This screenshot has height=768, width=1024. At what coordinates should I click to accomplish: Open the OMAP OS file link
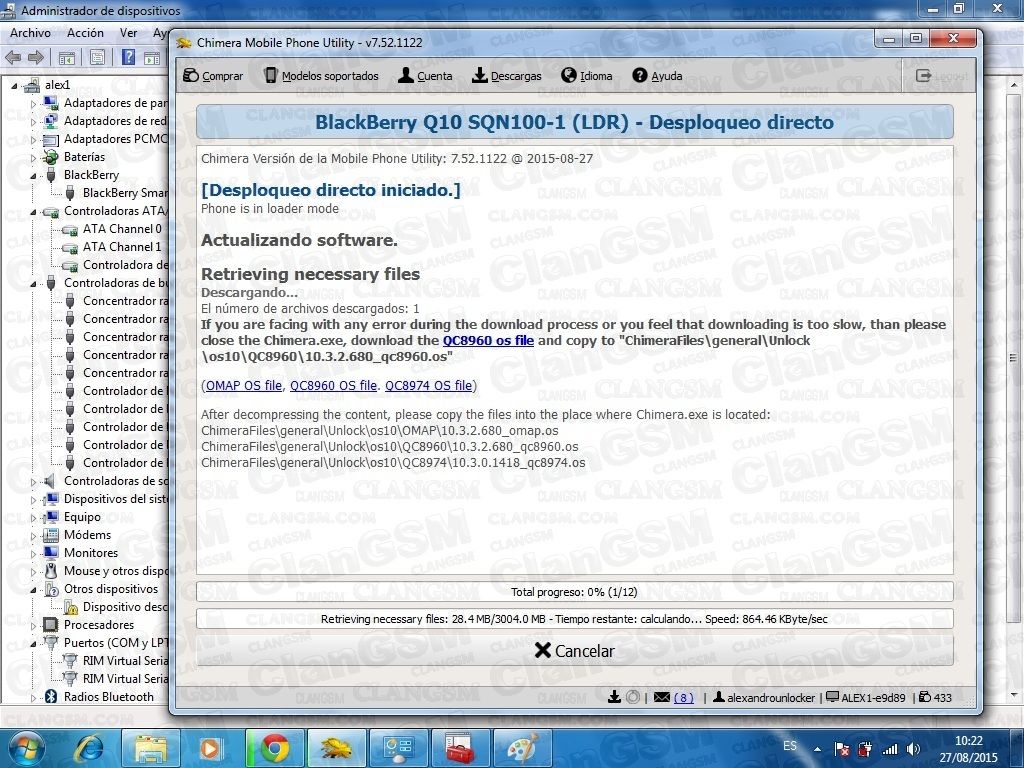(x=244, y=385)
